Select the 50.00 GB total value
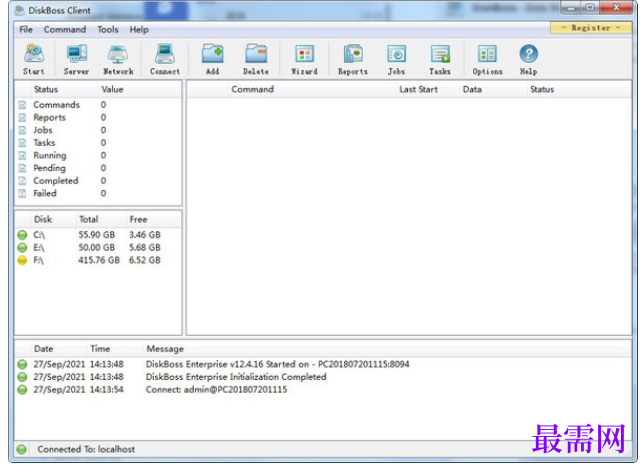This screenshot has width=644, height=470. pos(97,248)
